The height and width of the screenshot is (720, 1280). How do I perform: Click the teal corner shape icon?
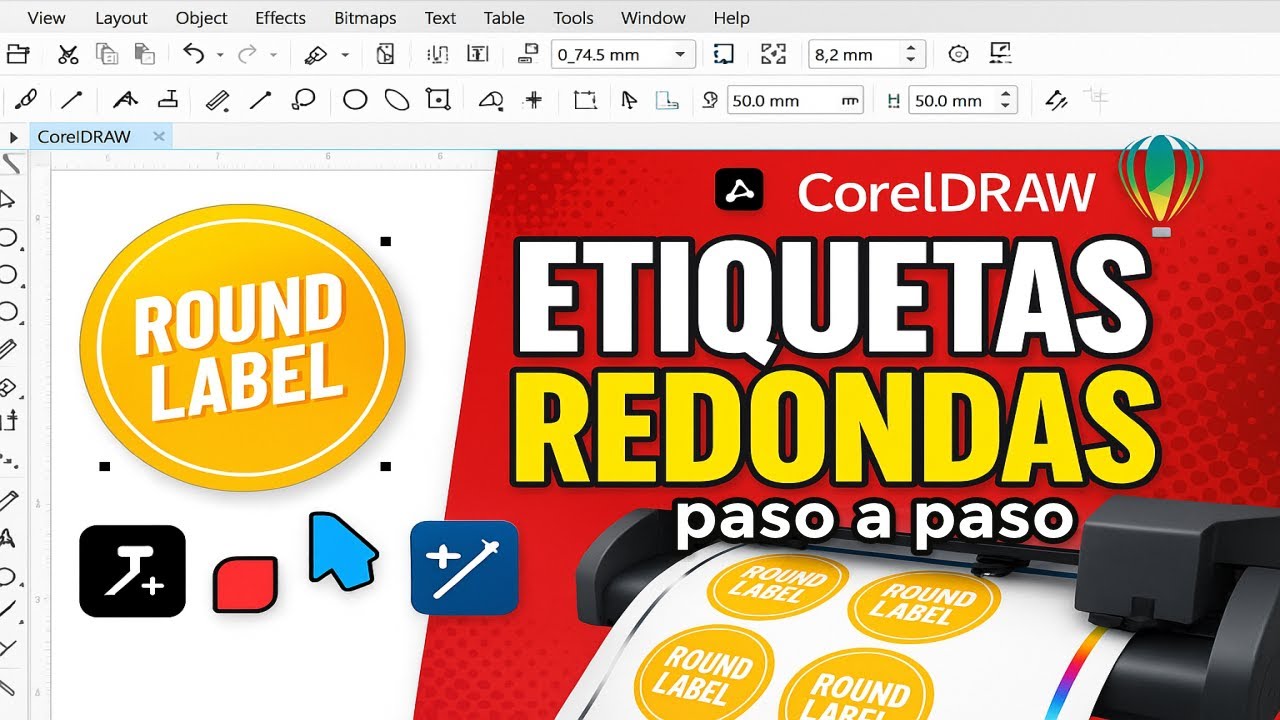click(667, 100)
